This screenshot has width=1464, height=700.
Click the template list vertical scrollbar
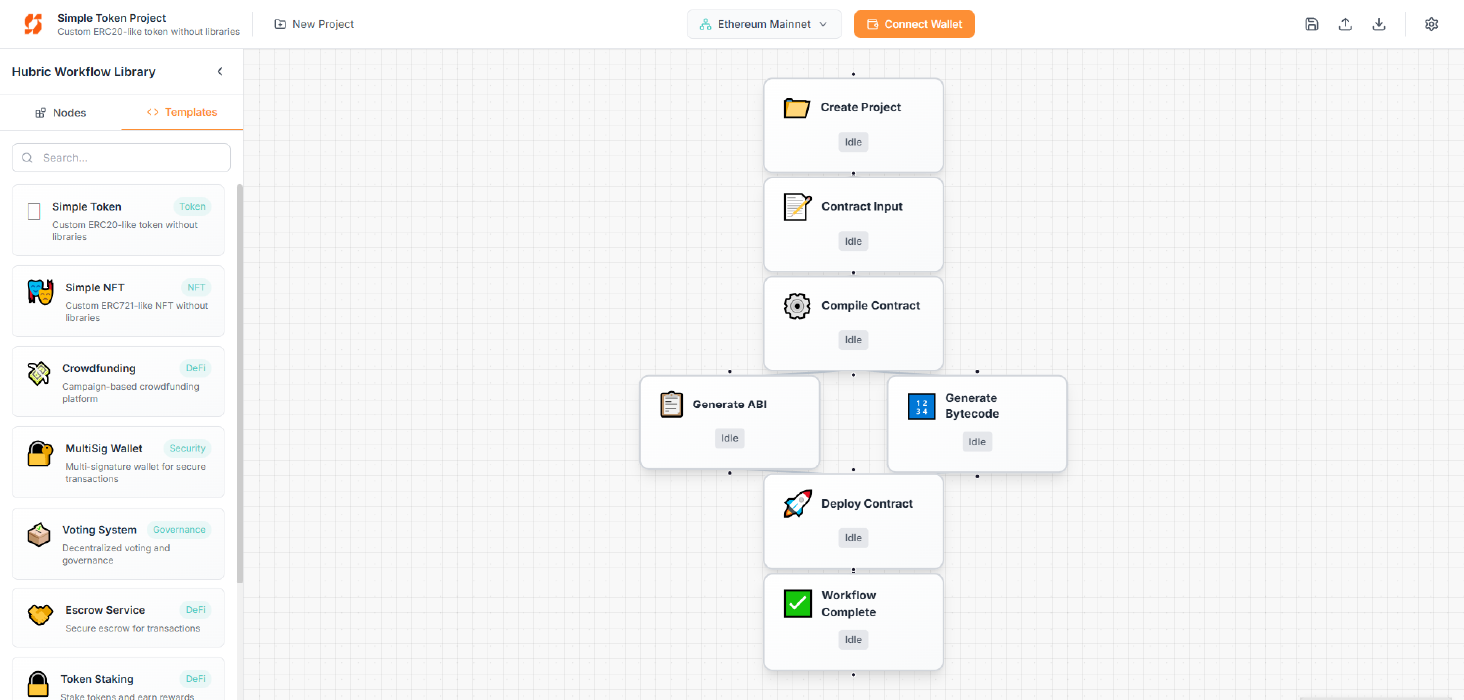coord(239,380)
